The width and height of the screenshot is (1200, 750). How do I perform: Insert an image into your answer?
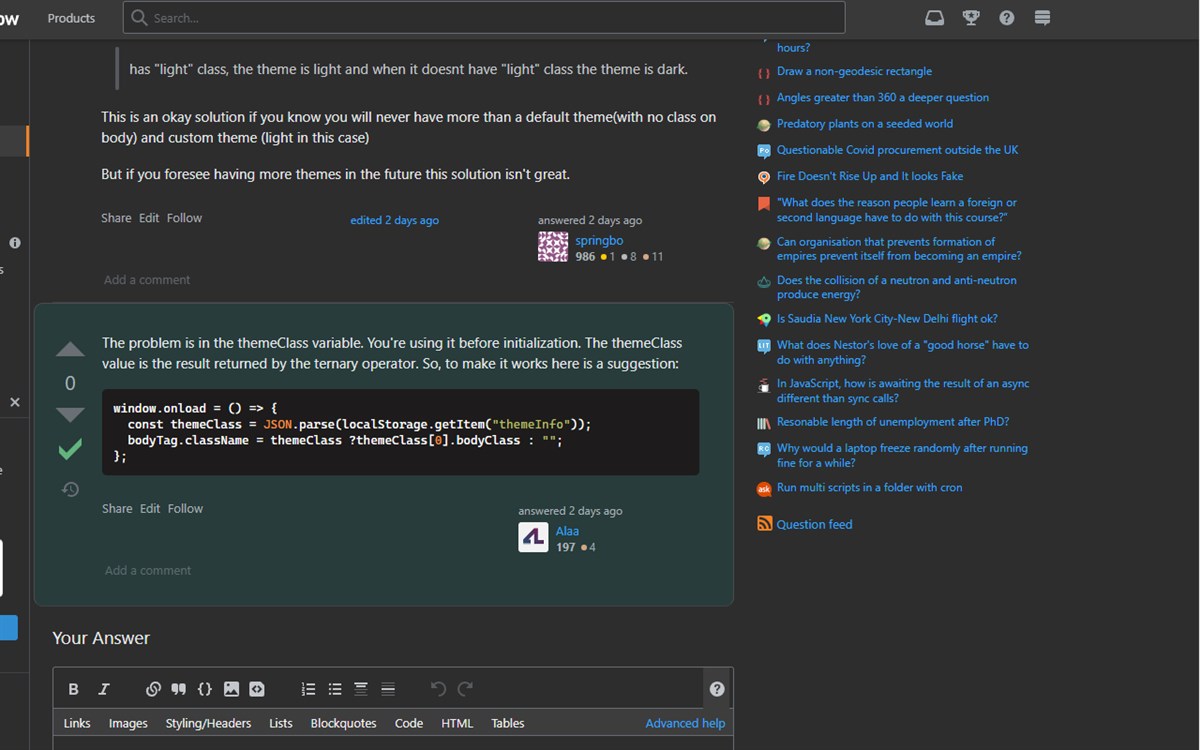pyautogui.click(x=231, y=688)
